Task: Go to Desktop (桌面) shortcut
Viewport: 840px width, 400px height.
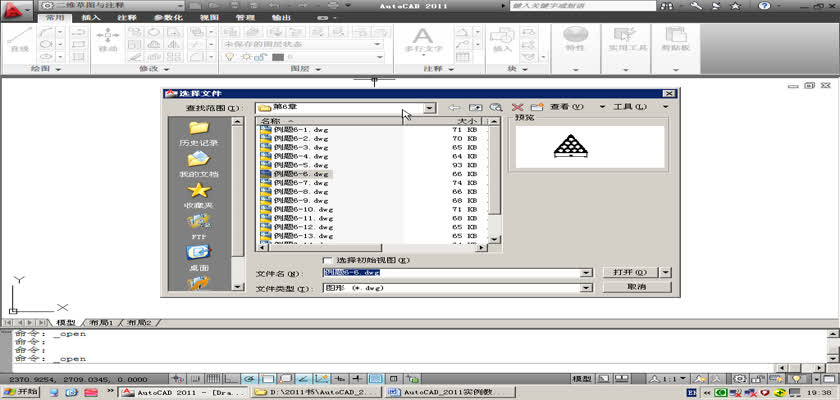Action: pos(199,254)
